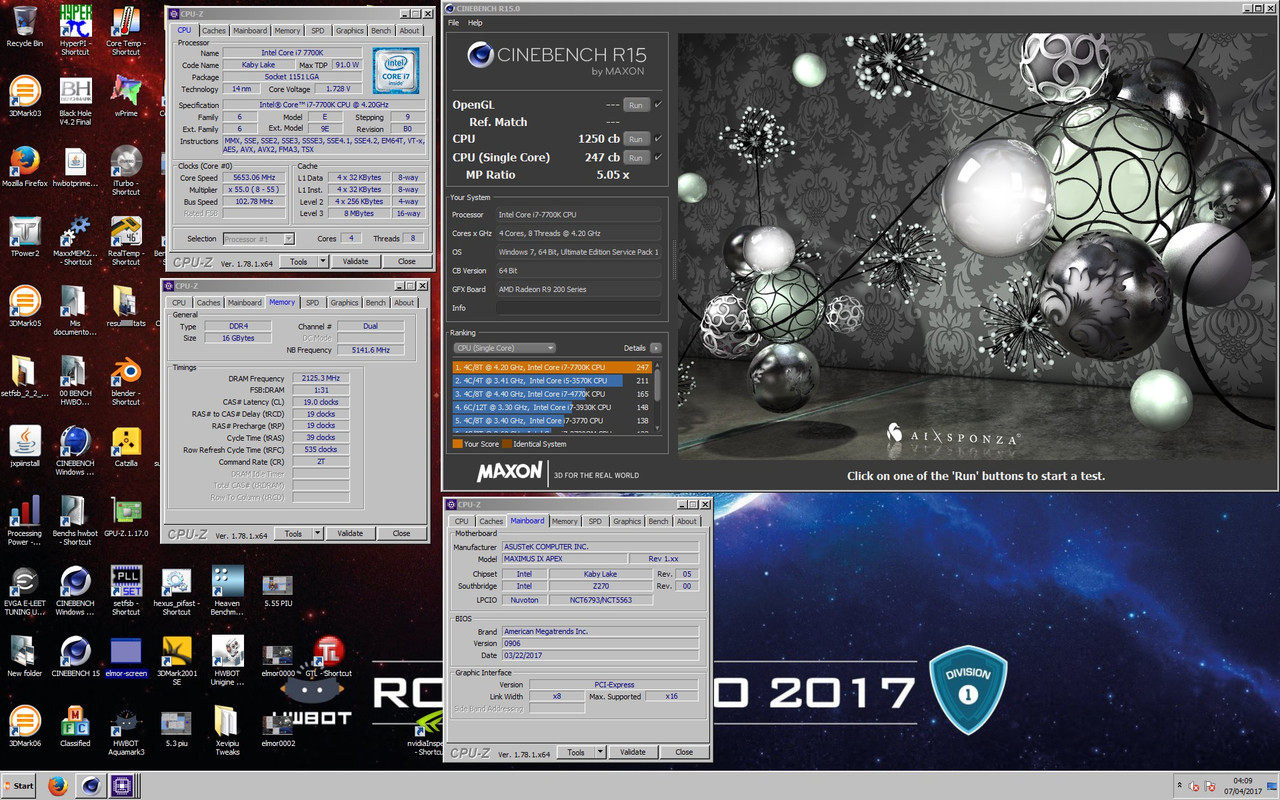
Task: Click the CPU-Z button in the taskbar
Action: [x=122, y=786]
